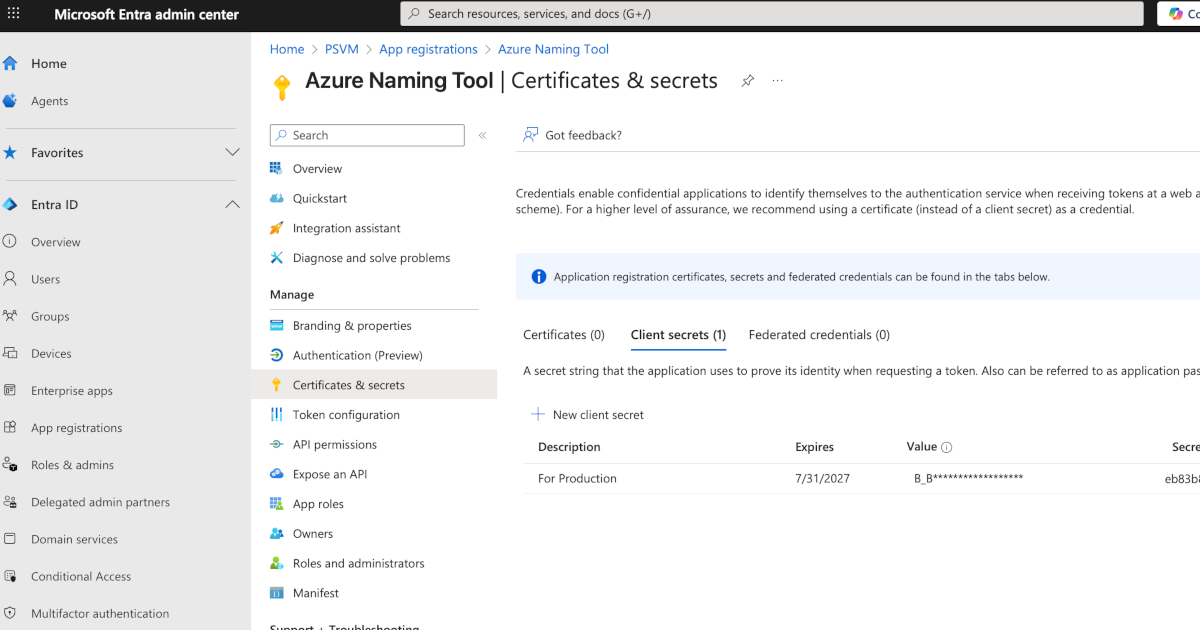This screenshot has height=630, width=1200.
Task: Pin the Azure Naming Tool page
Action: click(747, 81)
